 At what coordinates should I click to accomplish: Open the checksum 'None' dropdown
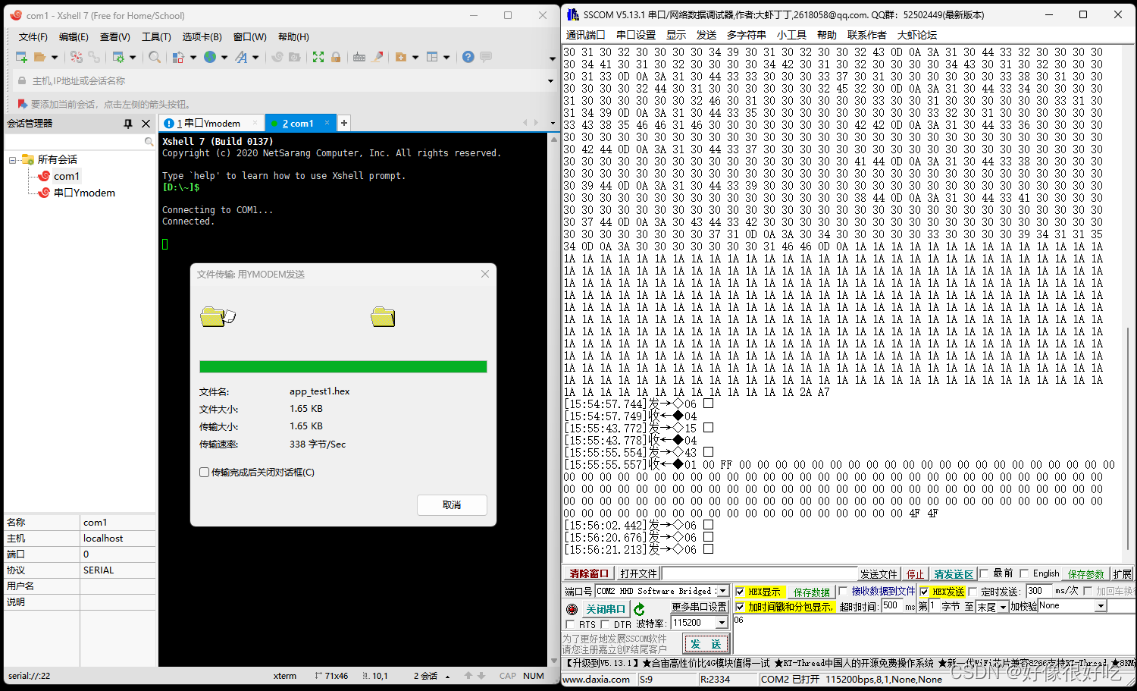tap(1100, 605)
